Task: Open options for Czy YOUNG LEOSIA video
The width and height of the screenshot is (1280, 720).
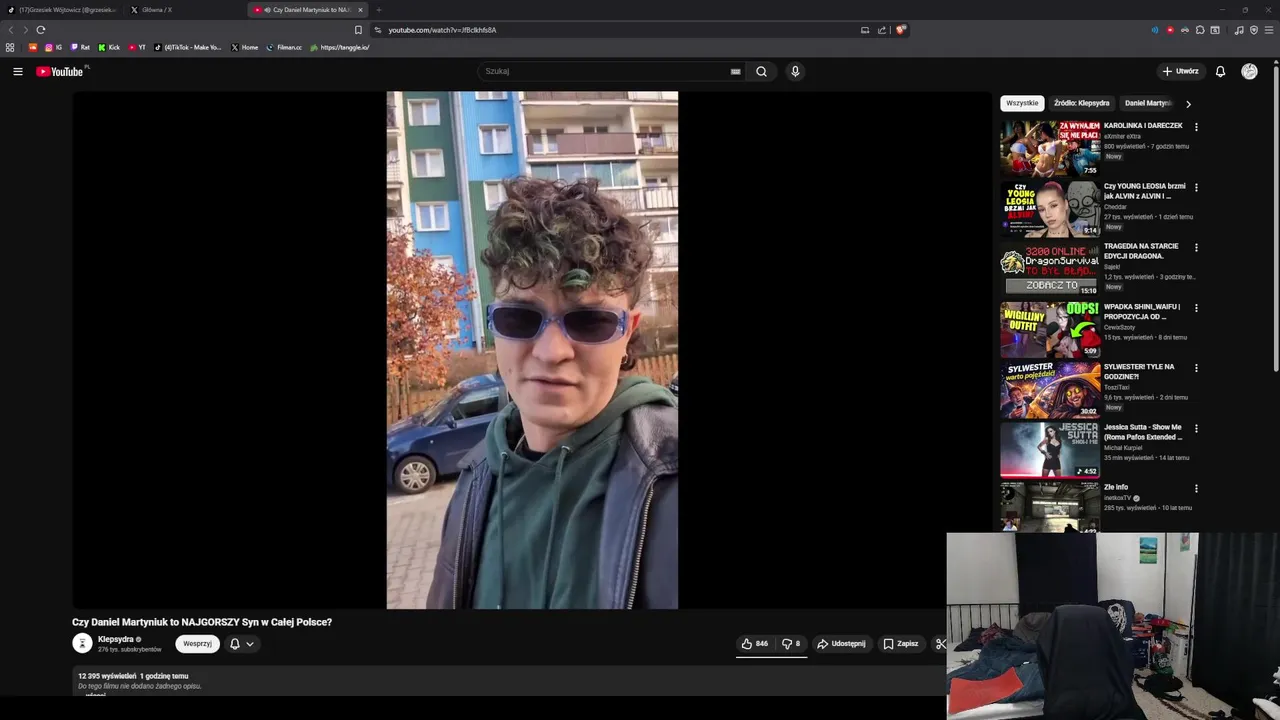Action: (x=1196, y=187)
